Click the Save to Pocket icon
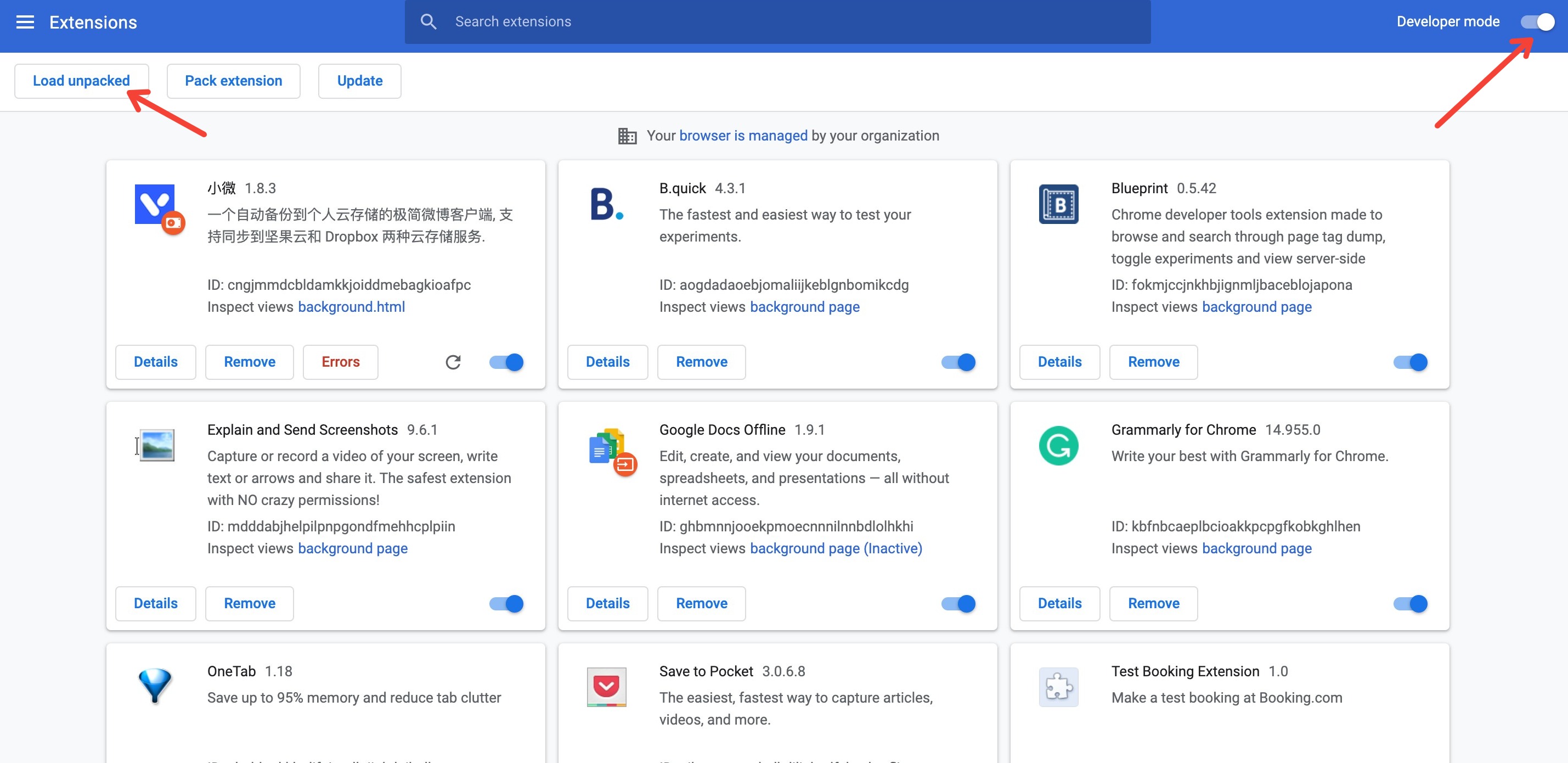The width and height of the screenshot is (1568, 763). (x=606, y=687)
